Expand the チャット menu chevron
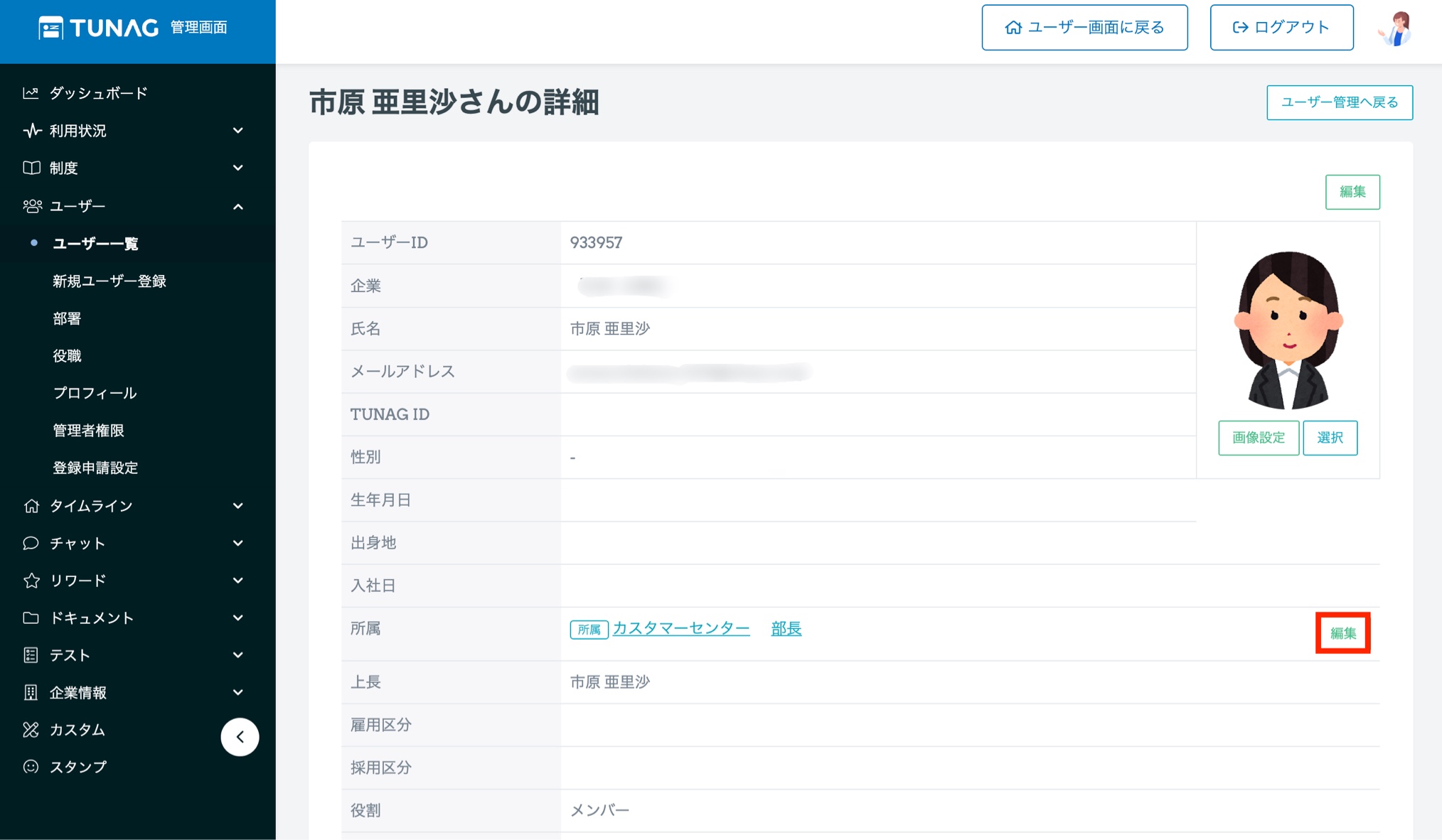Screen dimensions: 1442x840 238,543
